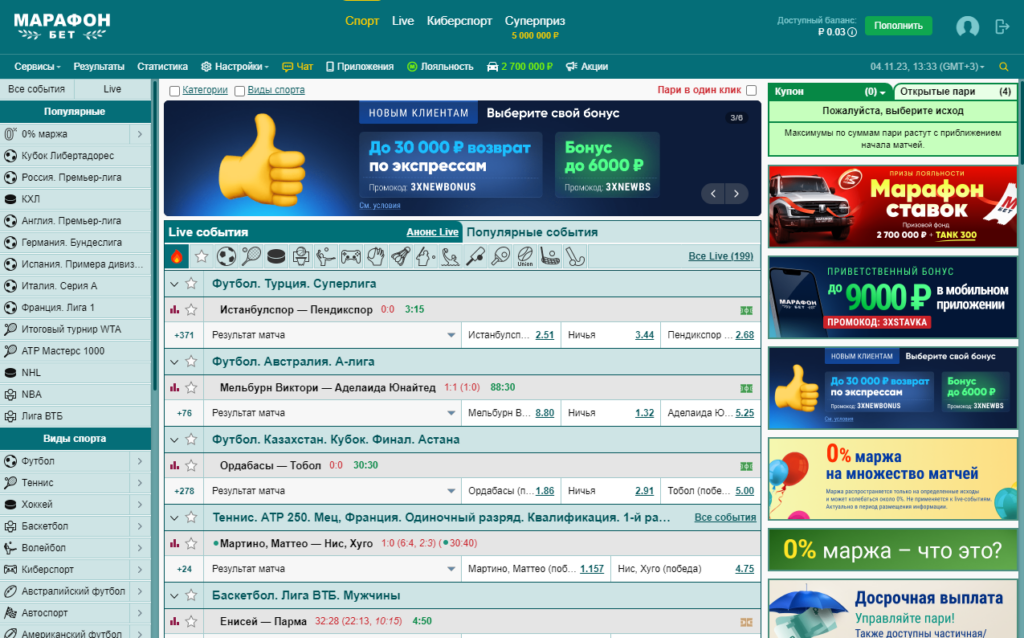Show next banner slide arrow

pyautogui.click(x=737, y=194)
